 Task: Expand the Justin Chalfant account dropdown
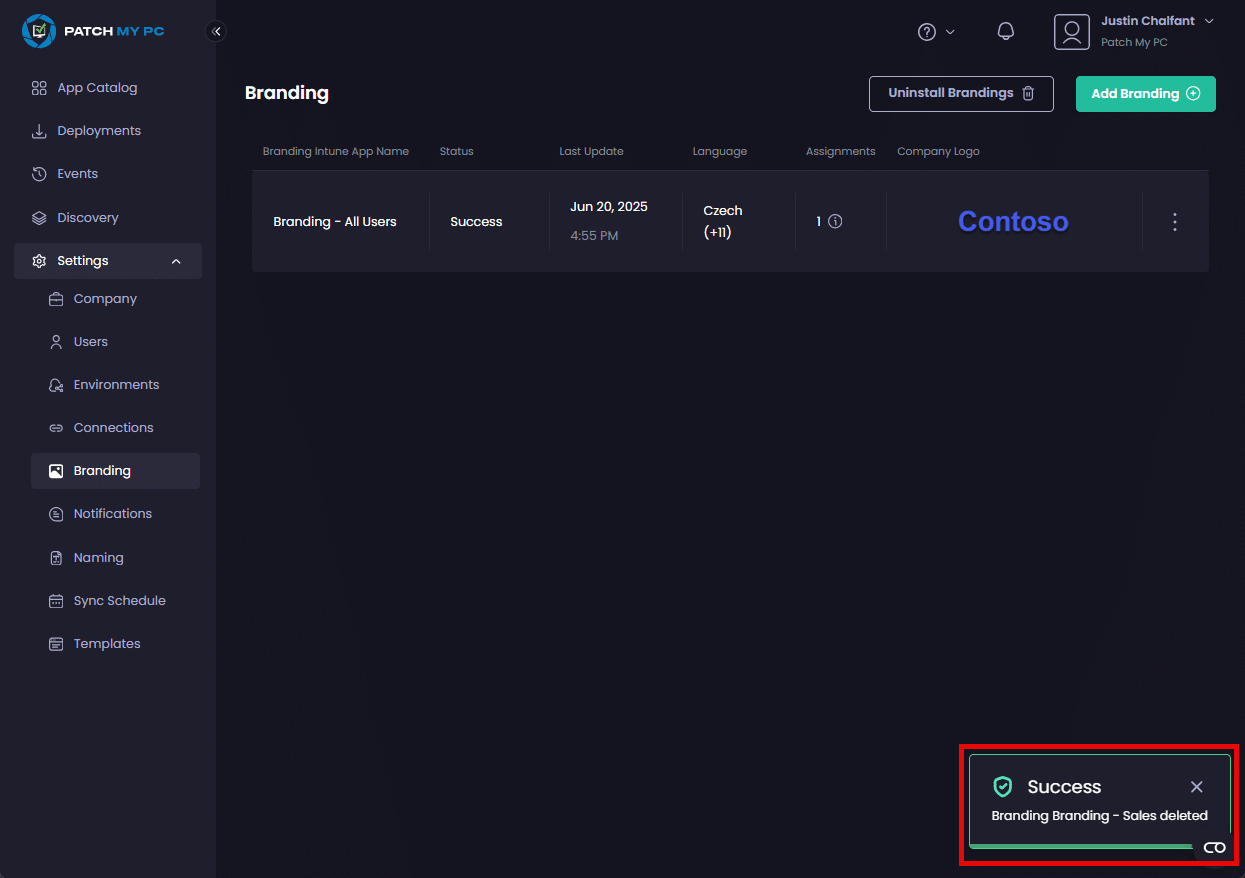point(1209,21)
